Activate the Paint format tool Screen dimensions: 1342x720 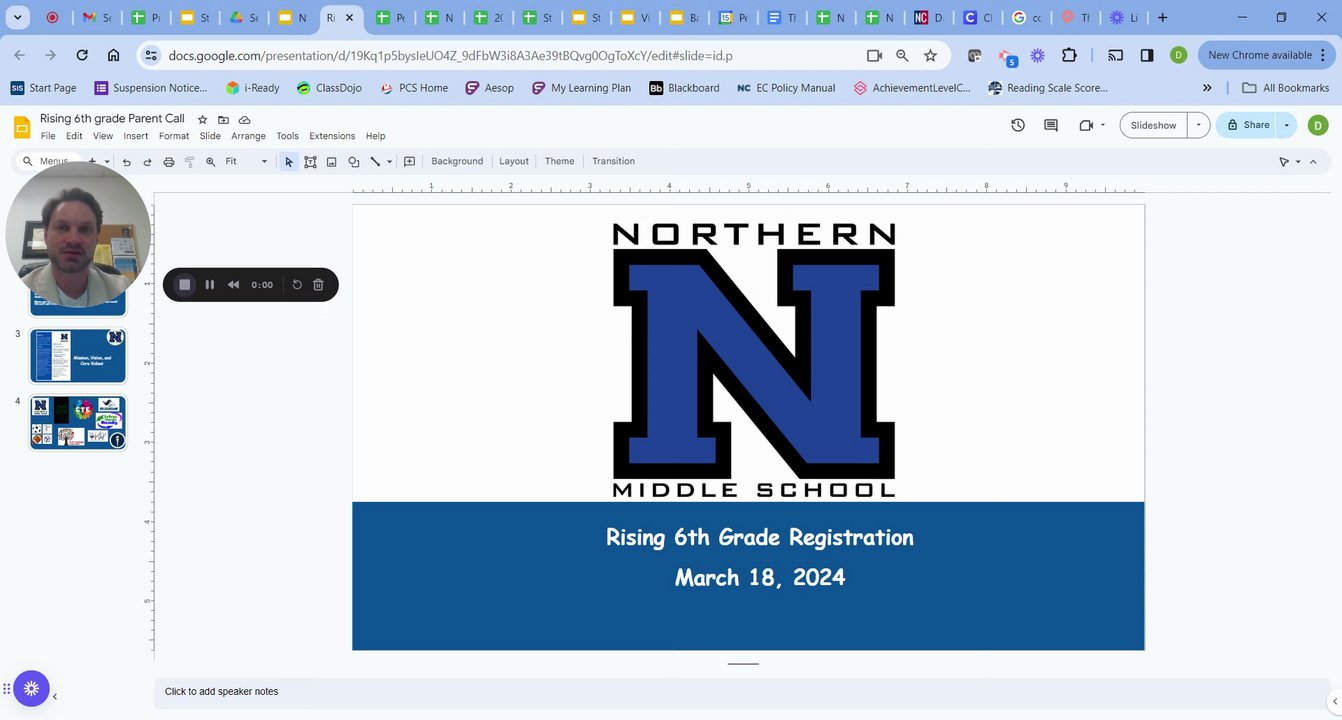(189, 161)
